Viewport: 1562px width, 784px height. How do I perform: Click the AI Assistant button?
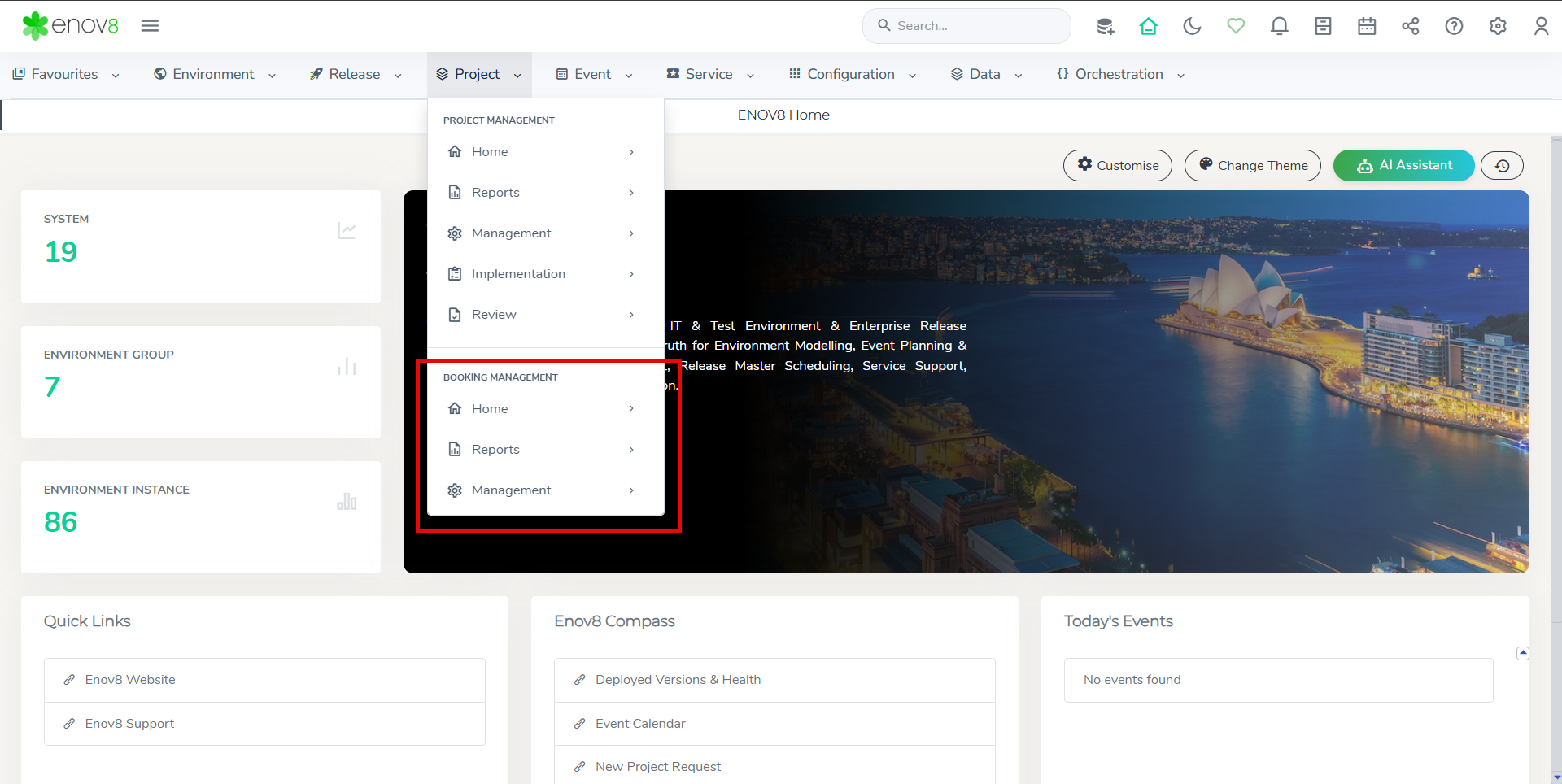point(1403,165)
